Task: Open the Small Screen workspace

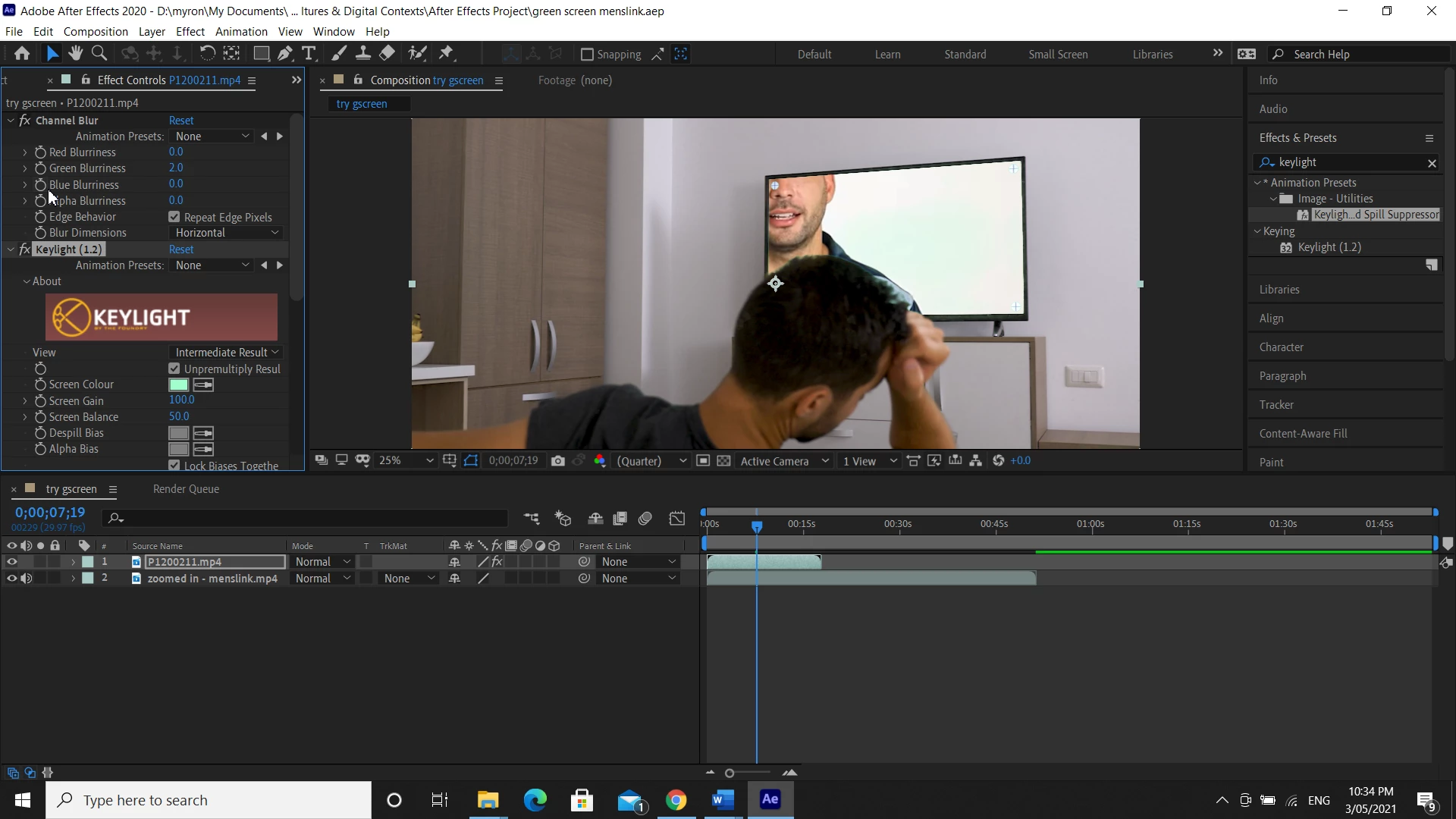Action: (x=1058, y=55)
